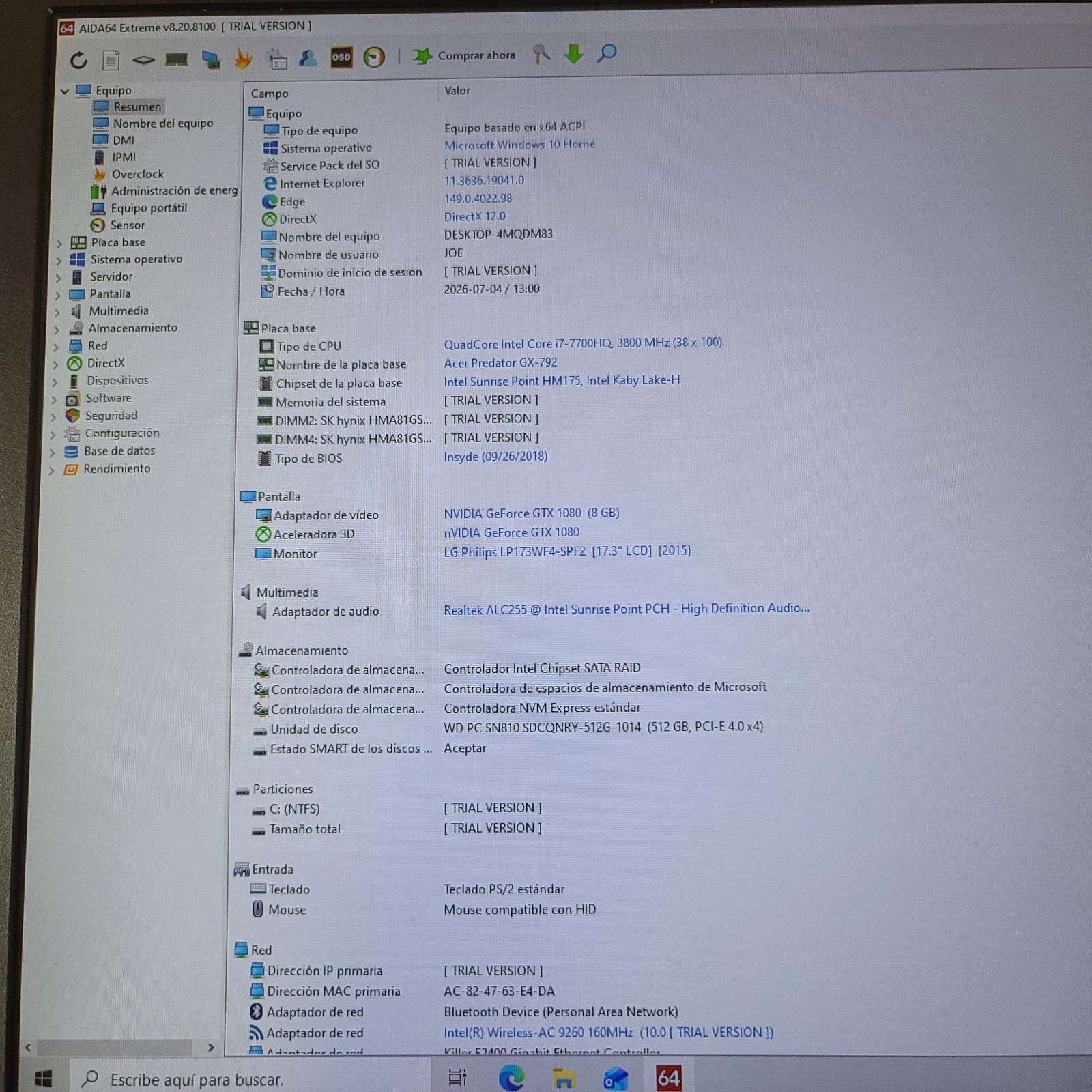
Task: Click the taskbar search box
Action: (x=250, y=1079)
